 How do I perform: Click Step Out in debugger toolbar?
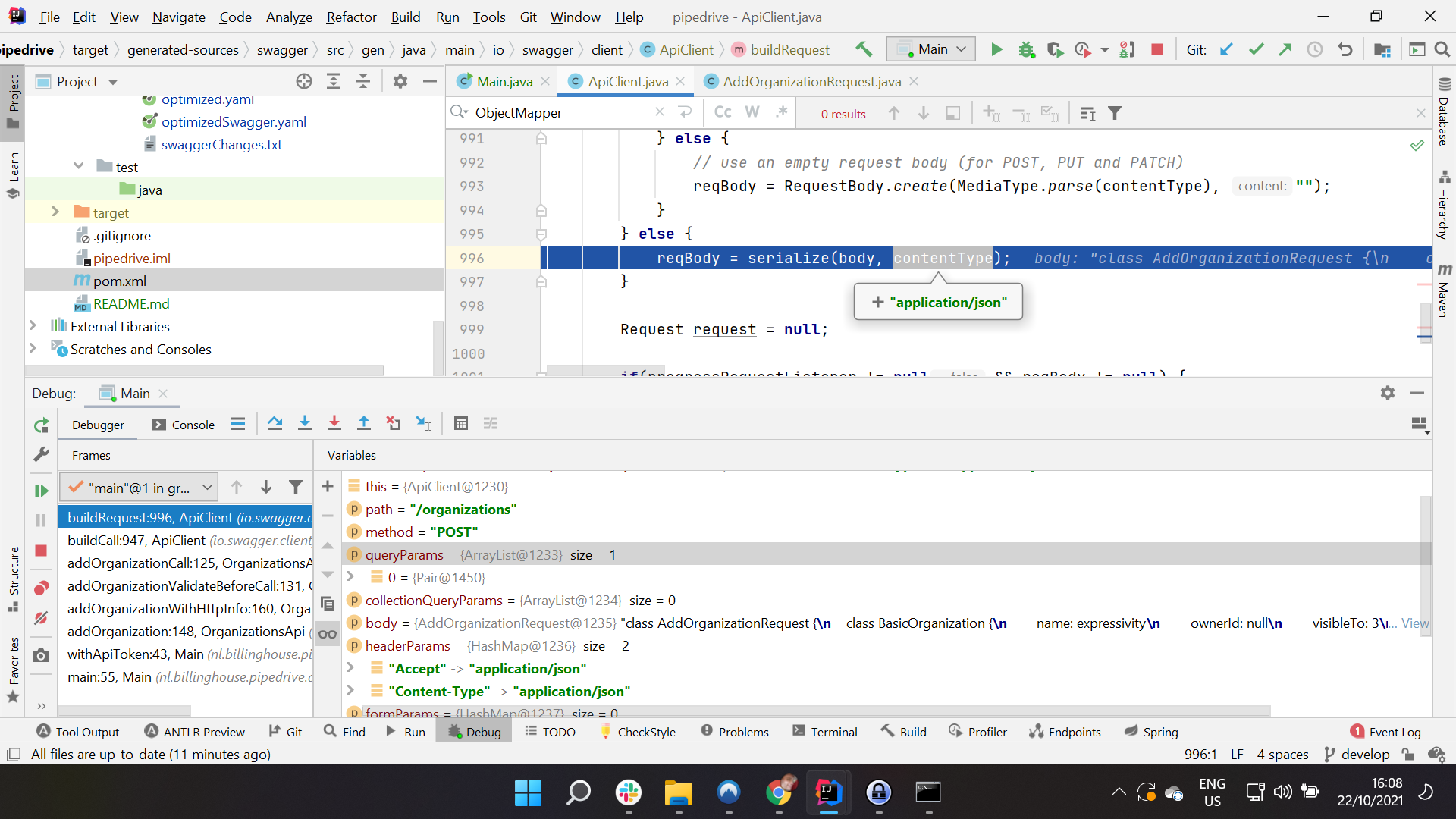coord(363,424)
